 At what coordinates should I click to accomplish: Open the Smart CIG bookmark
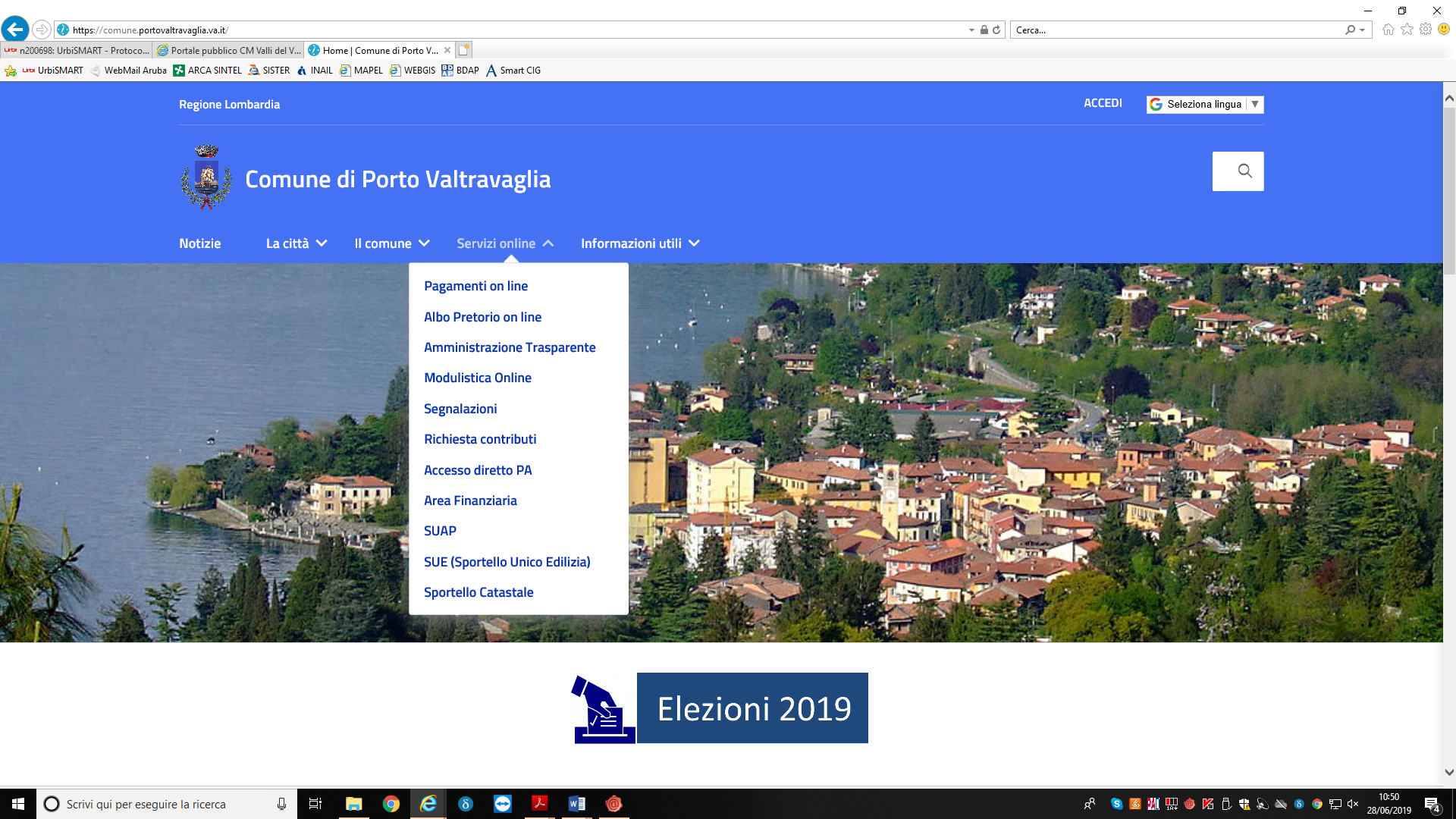513,71
